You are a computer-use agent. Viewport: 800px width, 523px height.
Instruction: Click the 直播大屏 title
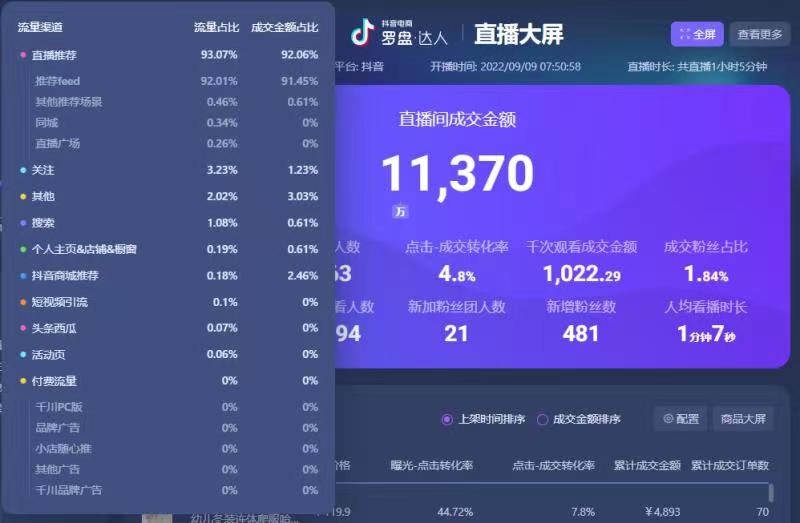(x=518, y=34)
